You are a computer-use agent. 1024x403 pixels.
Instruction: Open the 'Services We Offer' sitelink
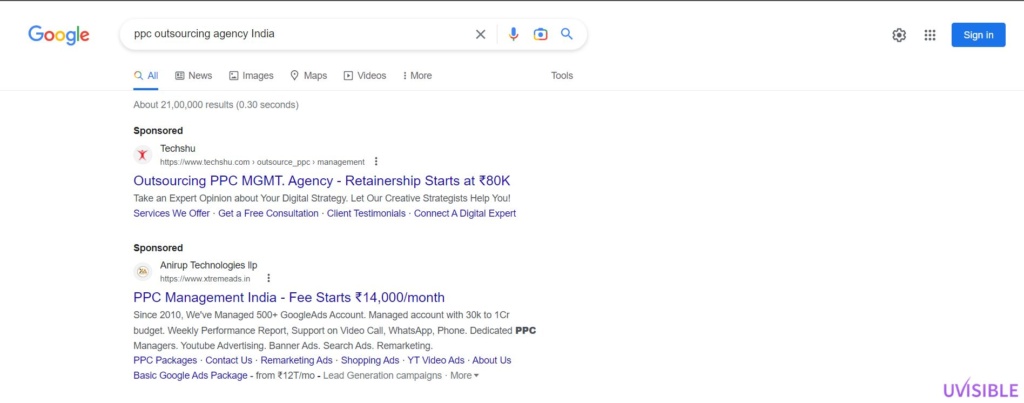(172, 214)
